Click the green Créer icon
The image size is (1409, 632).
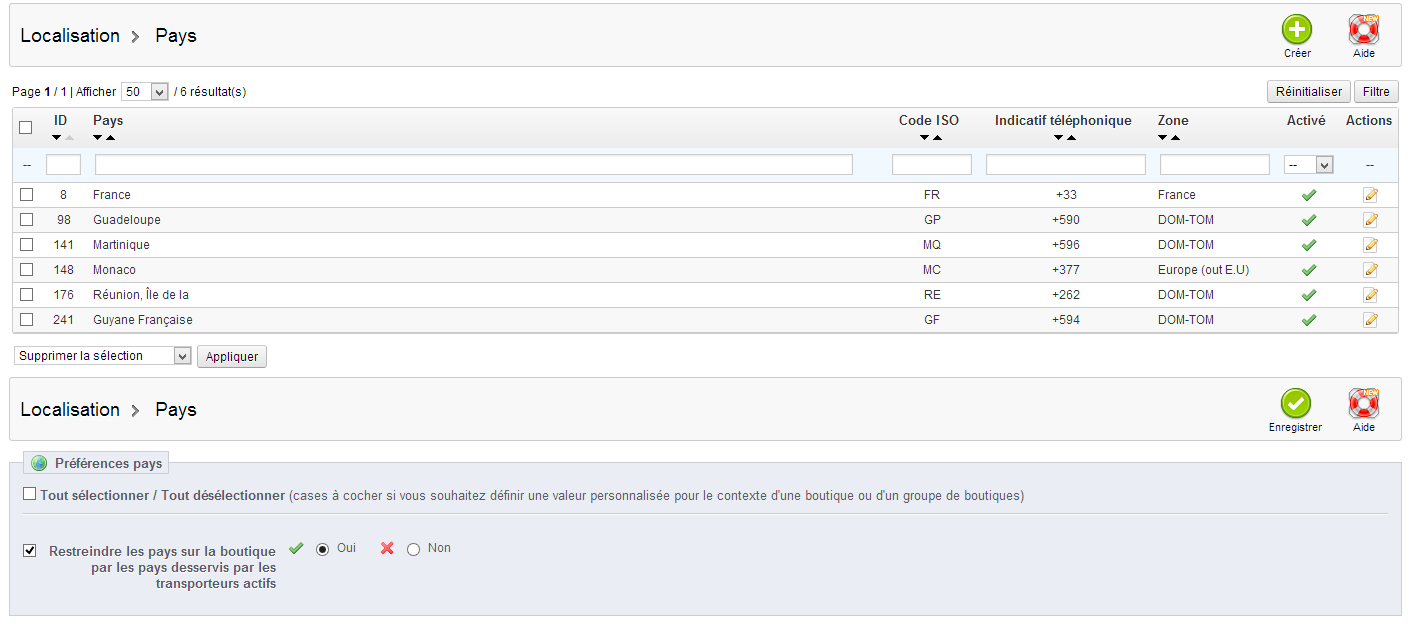point(1297,30)
